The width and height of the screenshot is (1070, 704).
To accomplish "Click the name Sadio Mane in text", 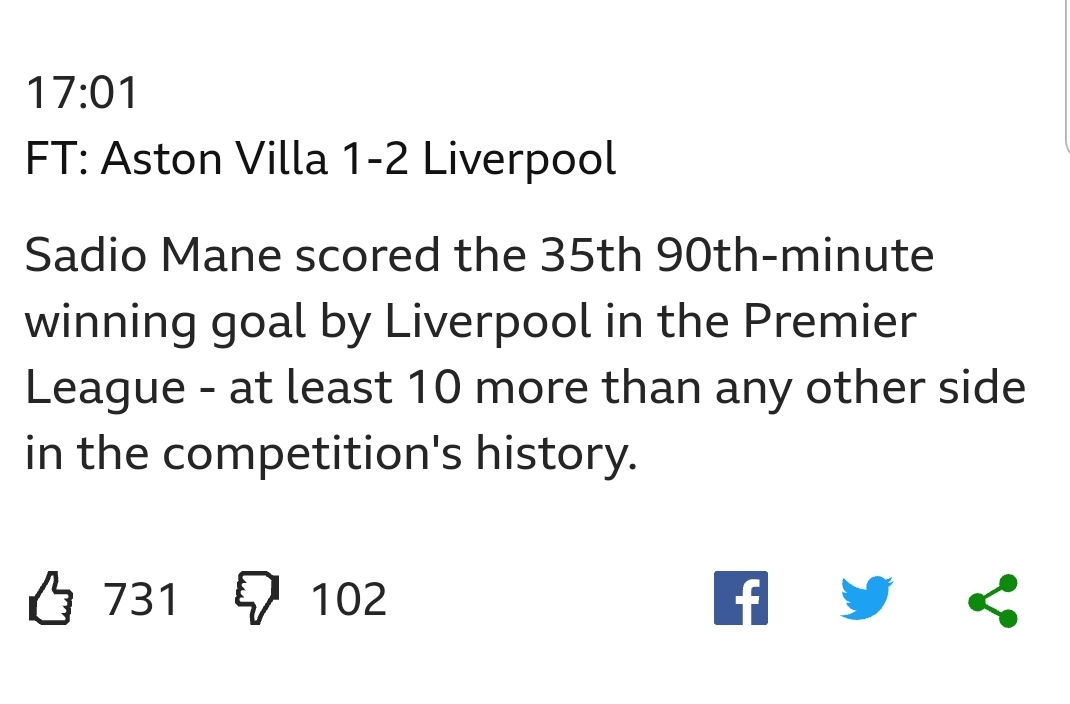I will (153, 255).
